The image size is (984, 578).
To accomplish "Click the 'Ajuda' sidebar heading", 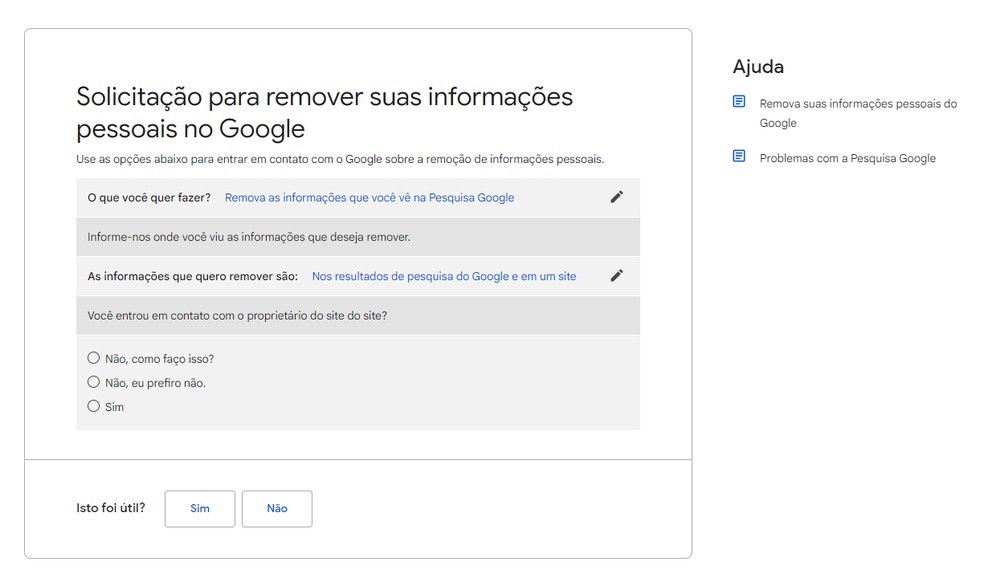I will pos(758,67).
